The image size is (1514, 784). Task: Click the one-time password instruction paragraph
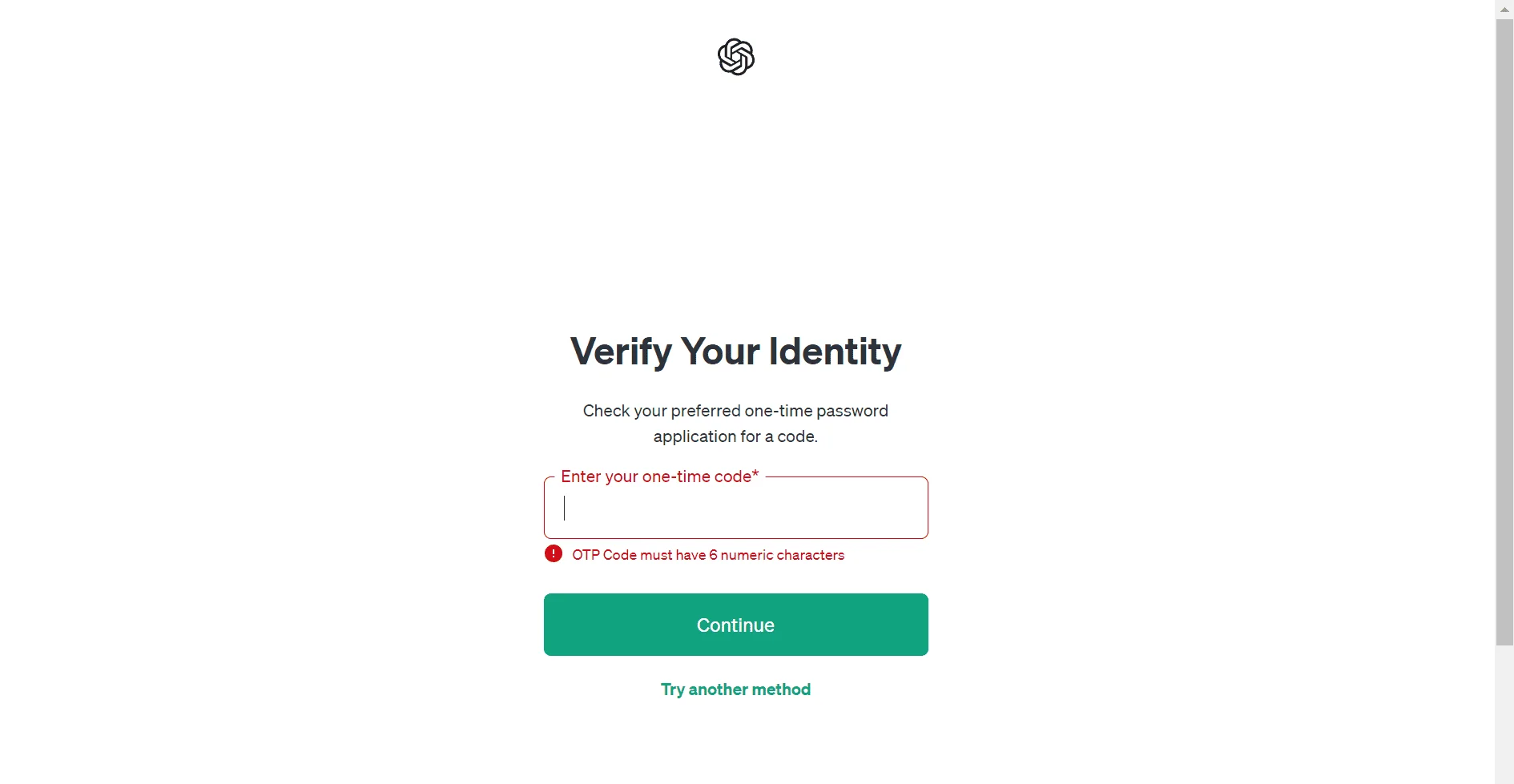[x=735, y=424]
